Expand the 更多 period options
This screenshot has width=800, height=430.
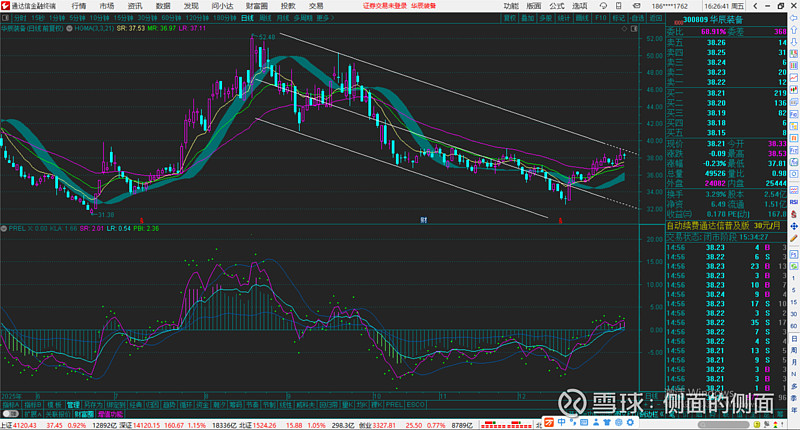[325, 18]
